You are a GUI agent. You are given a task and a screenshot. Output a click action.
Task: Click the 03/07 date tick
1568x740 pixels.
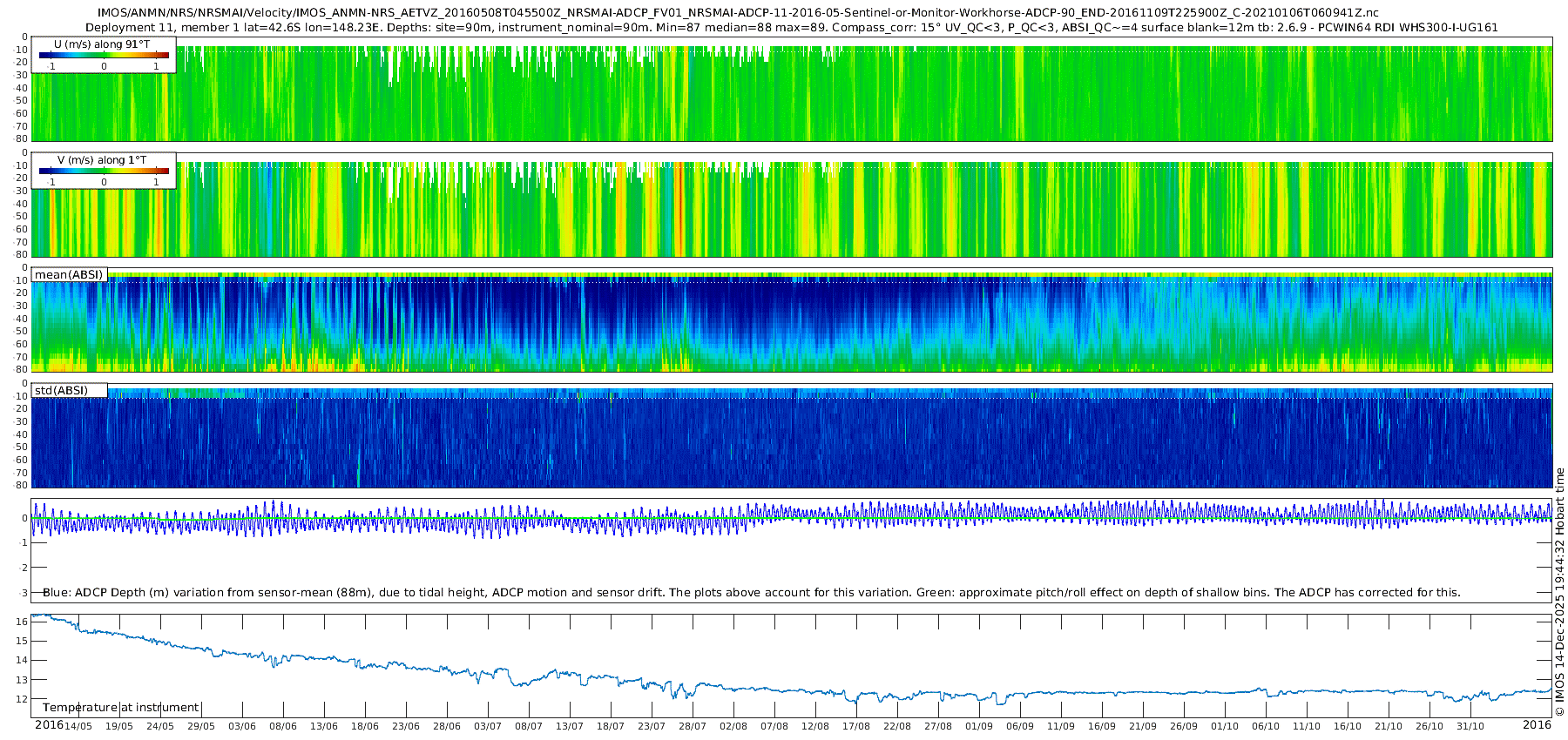point(487,726)
